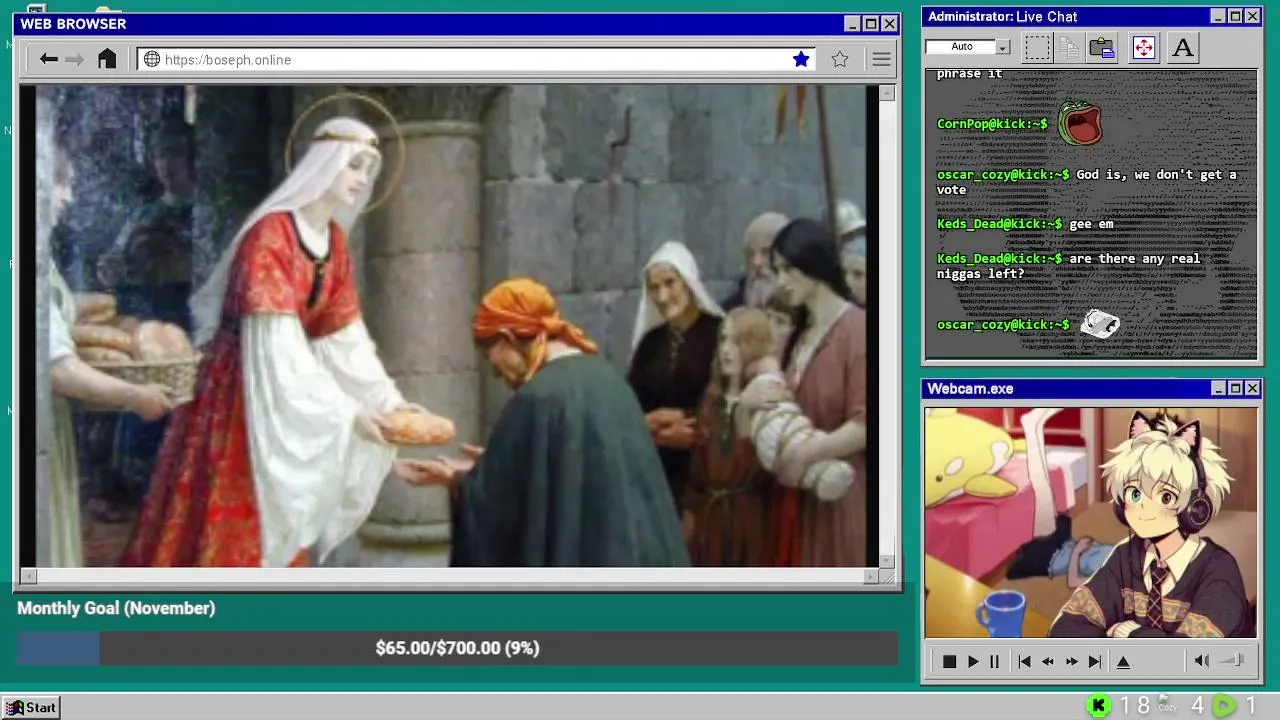Close the Web Browser window
This screenshot has height=720, width=1280.
(890, 24)
